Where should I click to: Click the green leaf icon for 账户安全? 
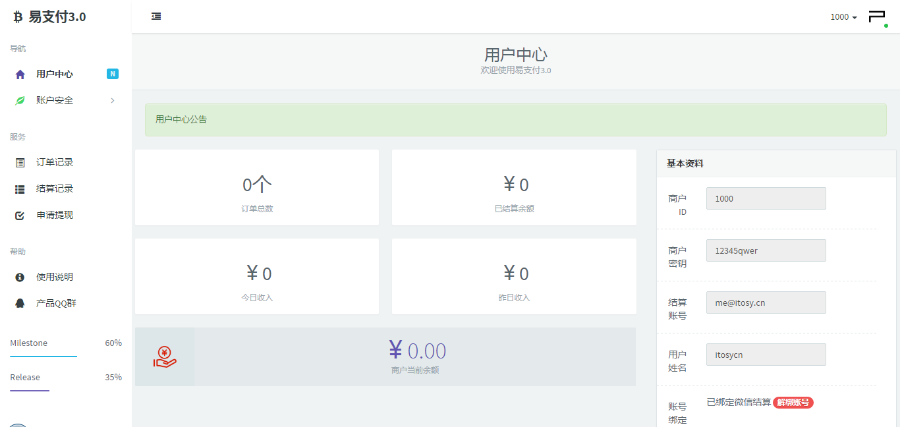point(20,100)
